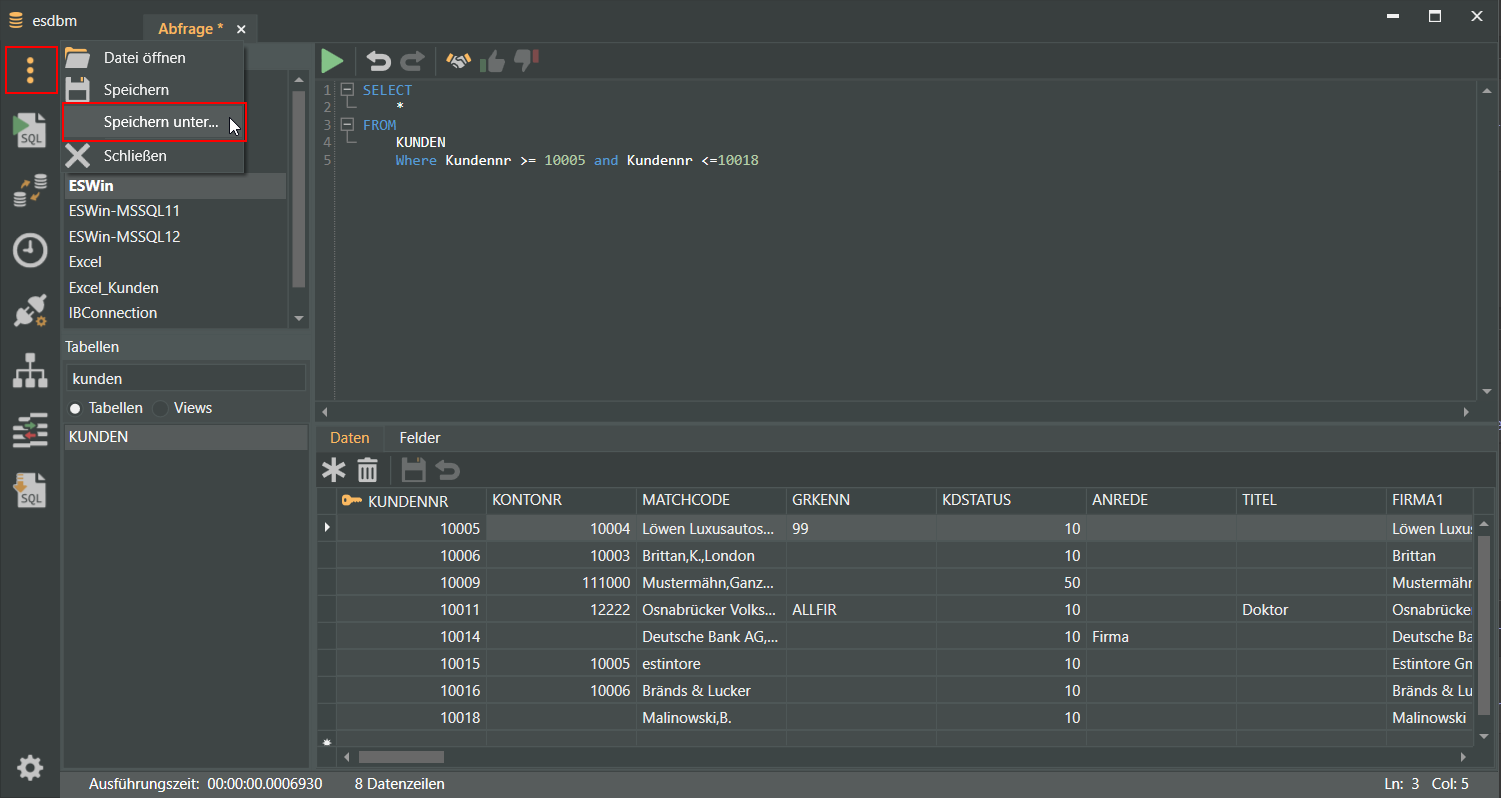Open the clock icon in the left sidebar
Image resolution: width=1501 pixels, height=798 pixels.
click(x=30, y=250)
